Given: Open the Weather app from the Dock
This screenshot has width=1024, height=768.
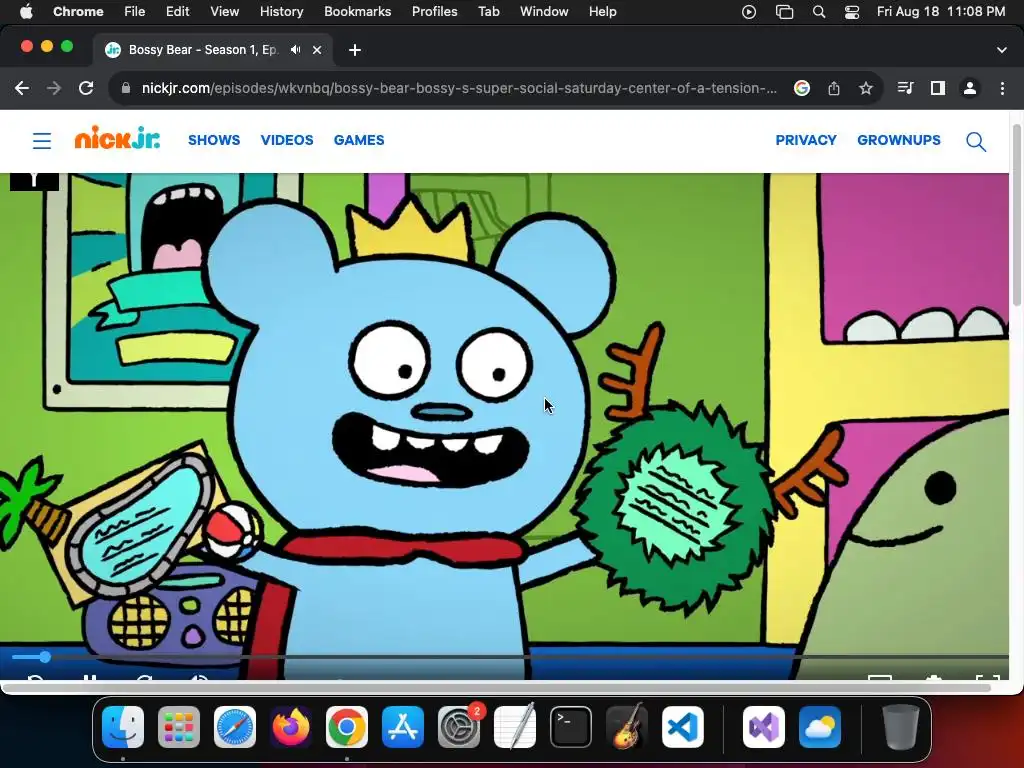Looking at the screenshot, I should tap(820, 727).
